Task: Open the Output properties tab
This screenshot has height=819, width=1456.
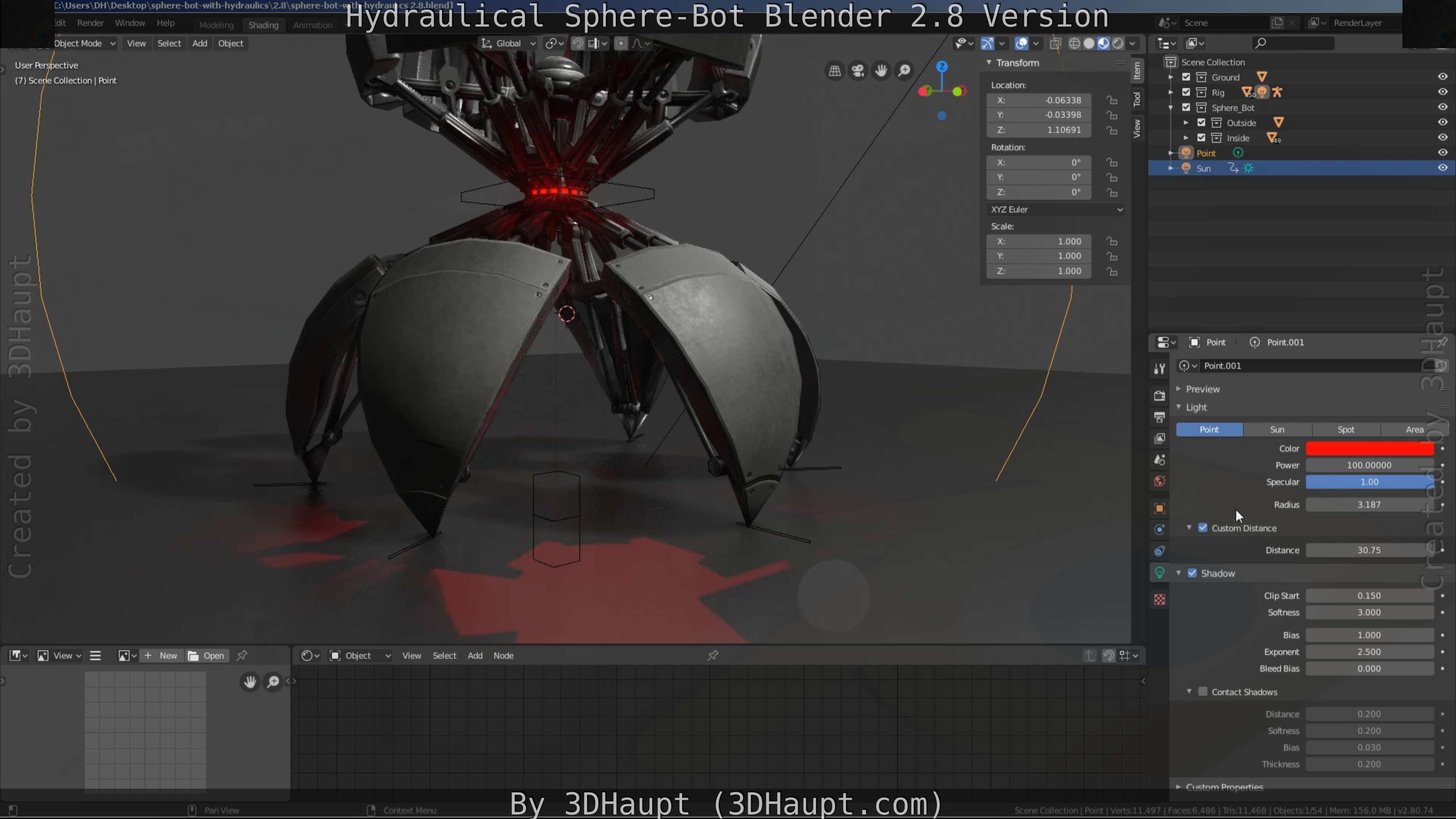Action: point(1159,417)
